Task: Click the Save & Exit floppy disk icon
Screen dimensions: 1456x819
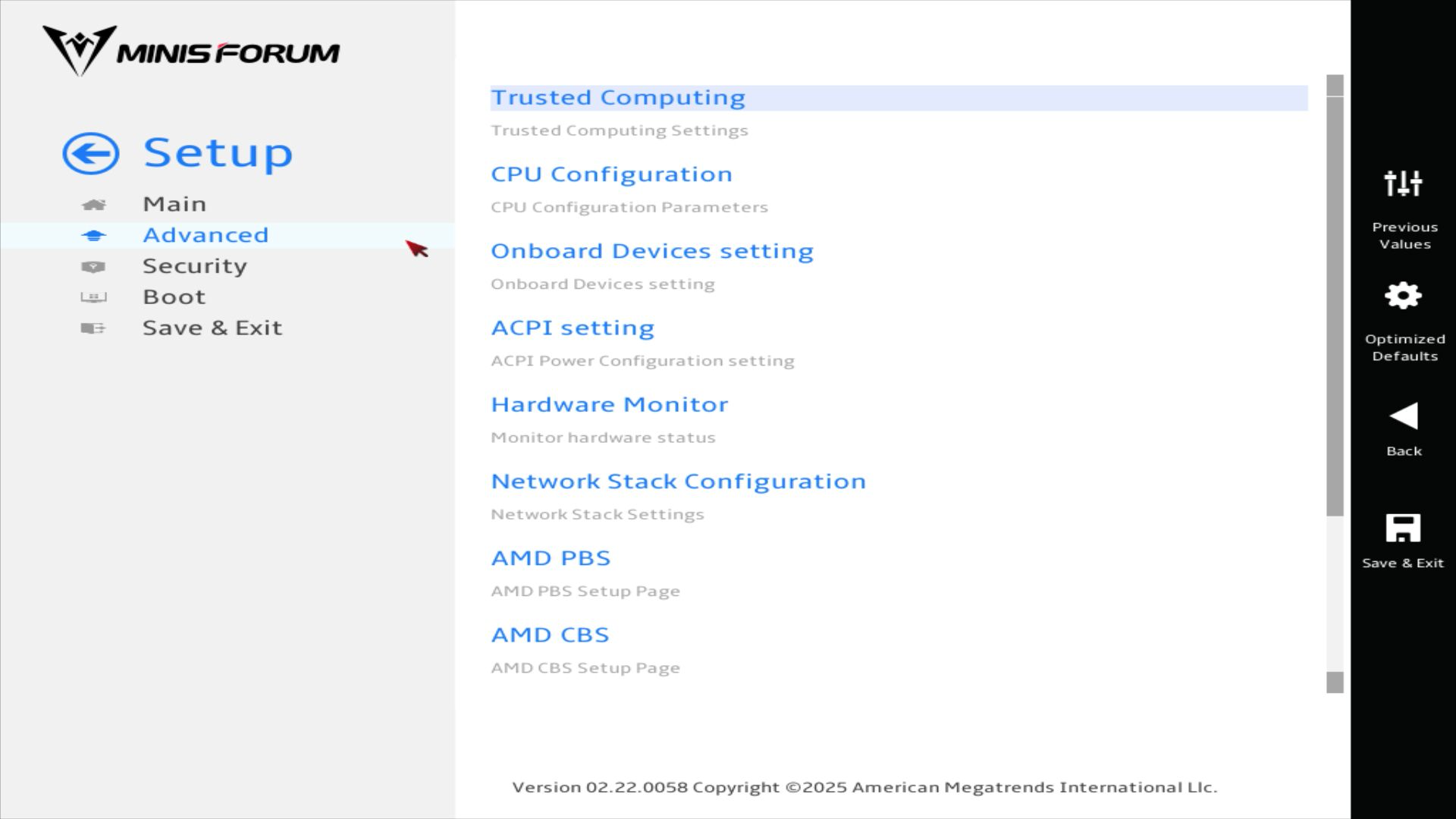Action: [1403, 528]
